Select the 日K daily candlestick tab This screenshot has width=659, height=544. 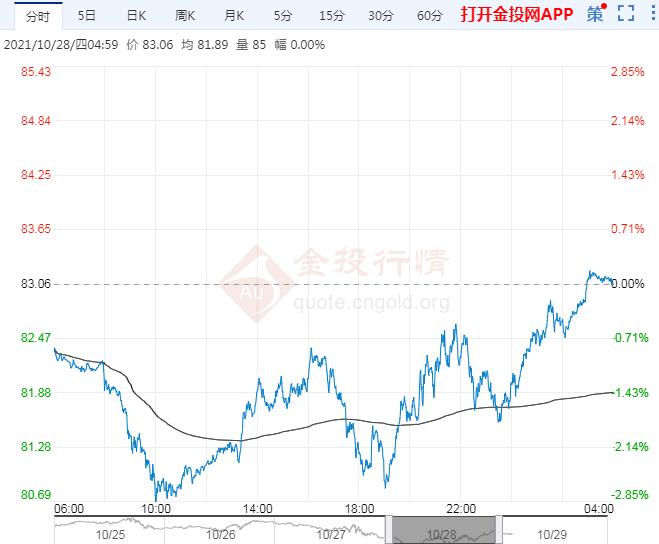[136, 15]
